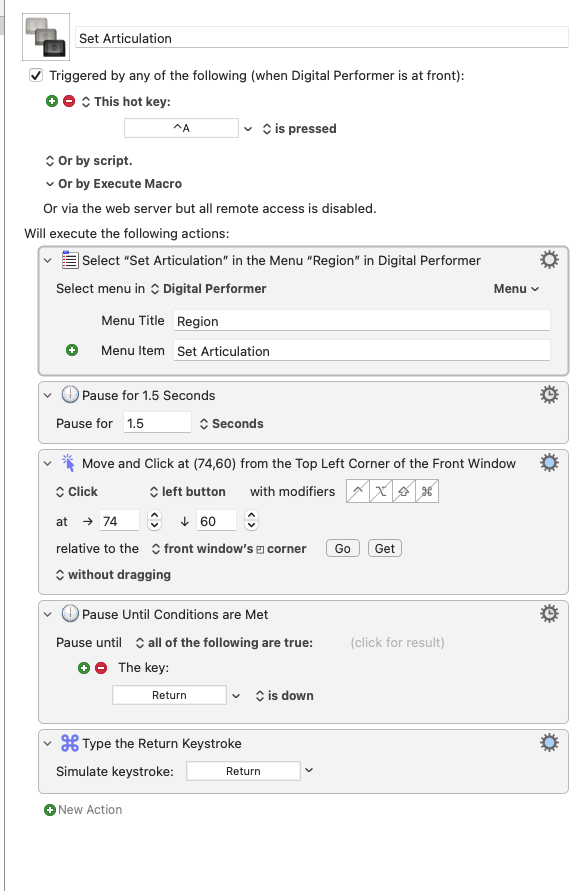Click the macro icon next to Set Articulation name

(x=45, y=37)
